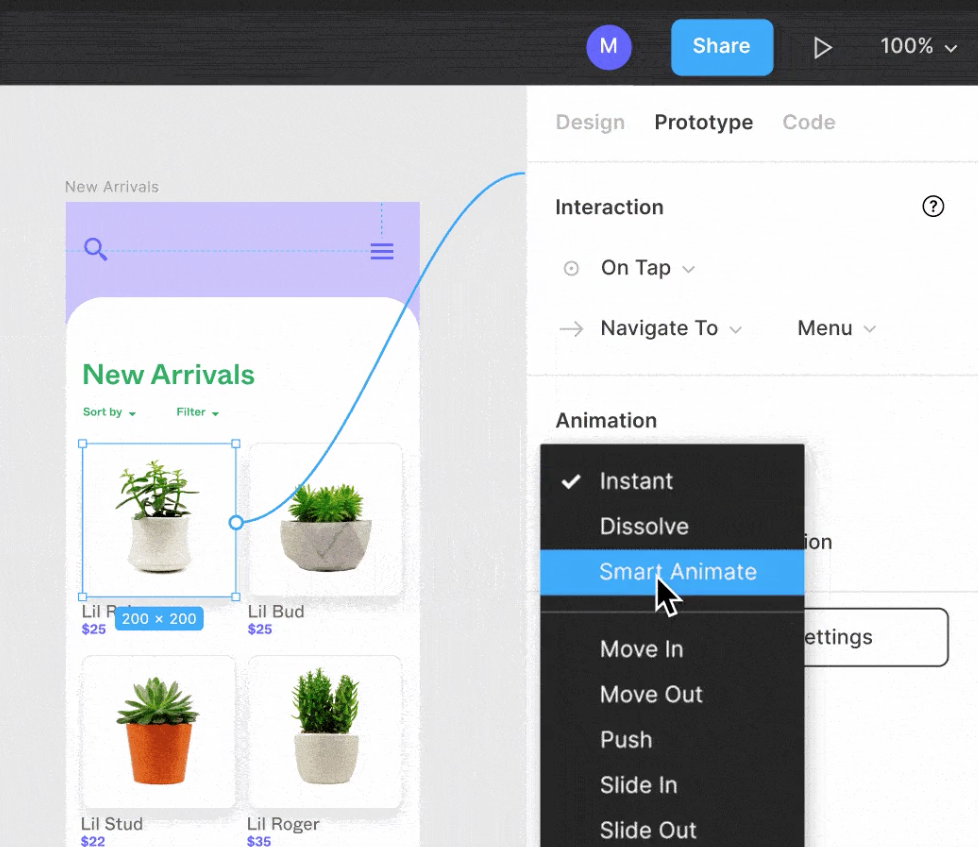Open the Menu destination dropdown
The image size is (978, 847).
836,329
